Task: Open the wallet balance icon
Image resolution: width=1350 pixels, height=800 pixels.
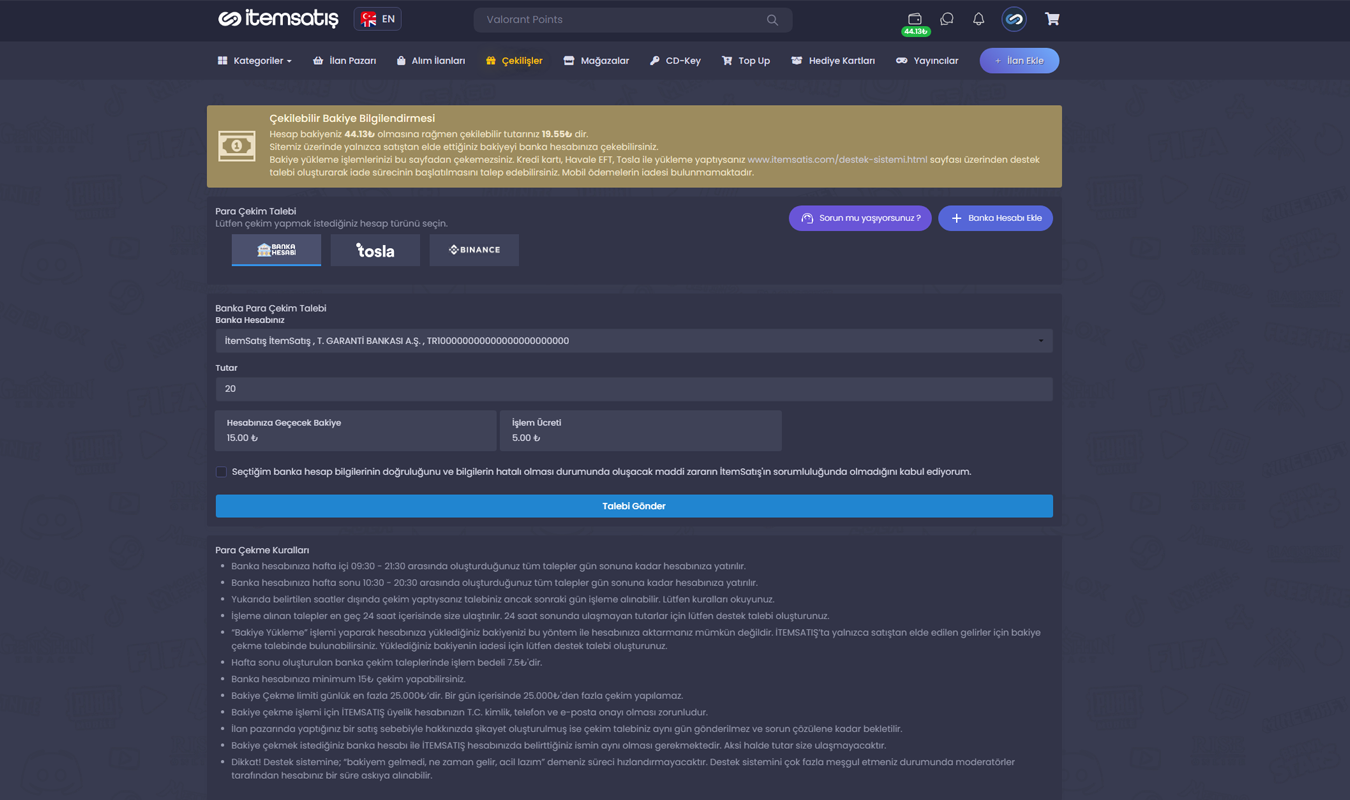Action: [x=914, y=19]
